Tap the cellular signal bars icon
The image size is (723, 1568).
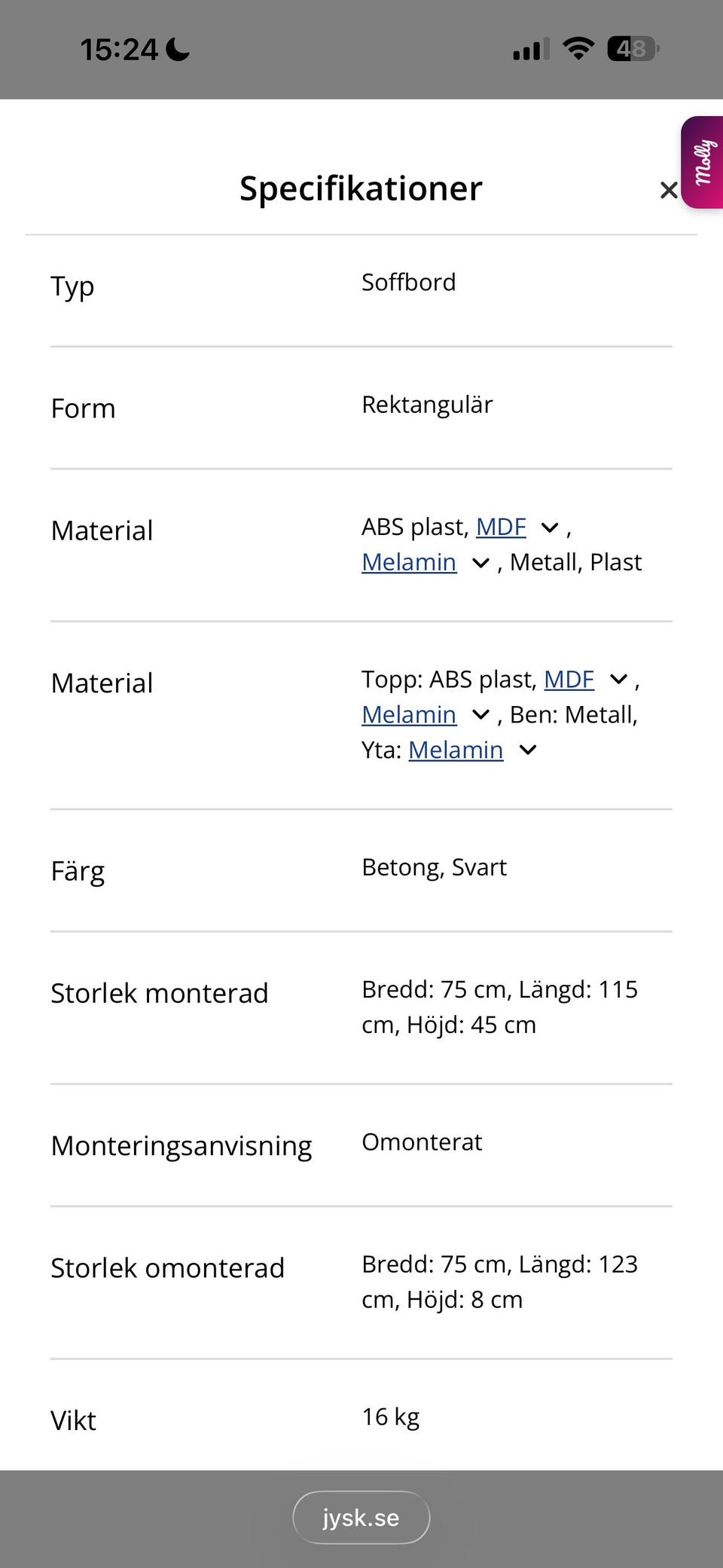[531, 49]
